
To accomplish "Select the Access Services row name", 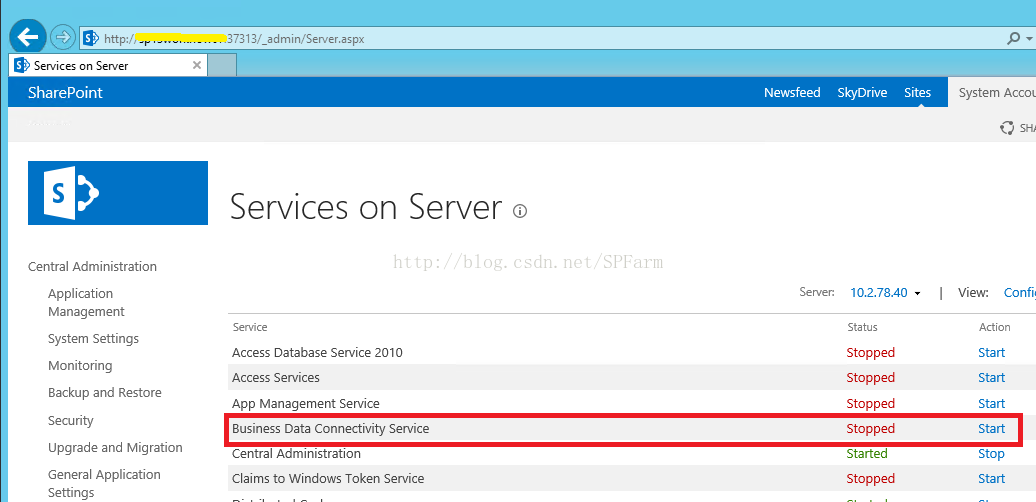I will (276, 378).
